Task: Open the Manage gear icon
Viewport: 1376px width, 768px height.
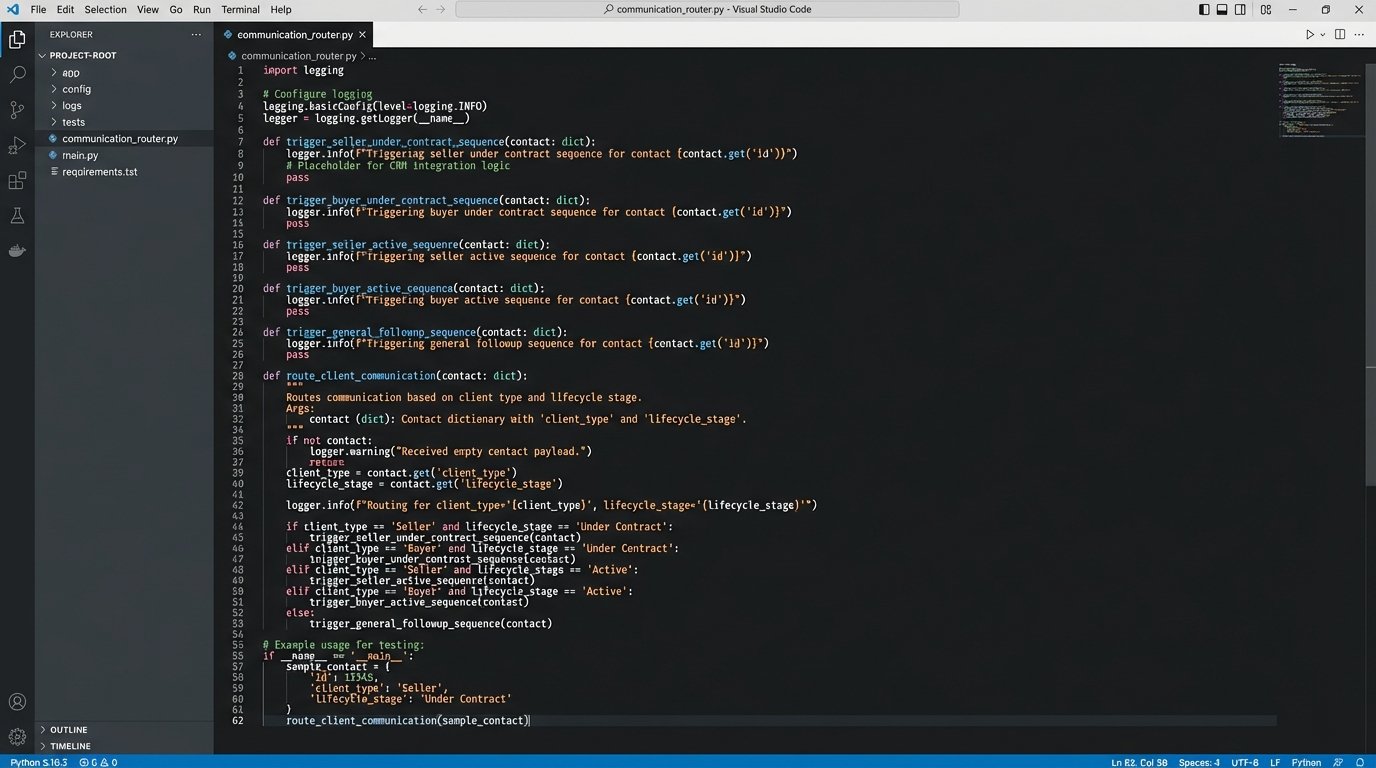Action: point(17,736)
